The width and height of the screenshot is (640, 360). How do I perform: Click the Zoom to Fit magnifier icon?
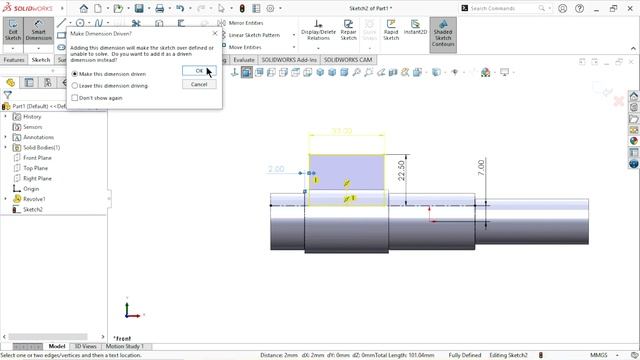point(356,73)
